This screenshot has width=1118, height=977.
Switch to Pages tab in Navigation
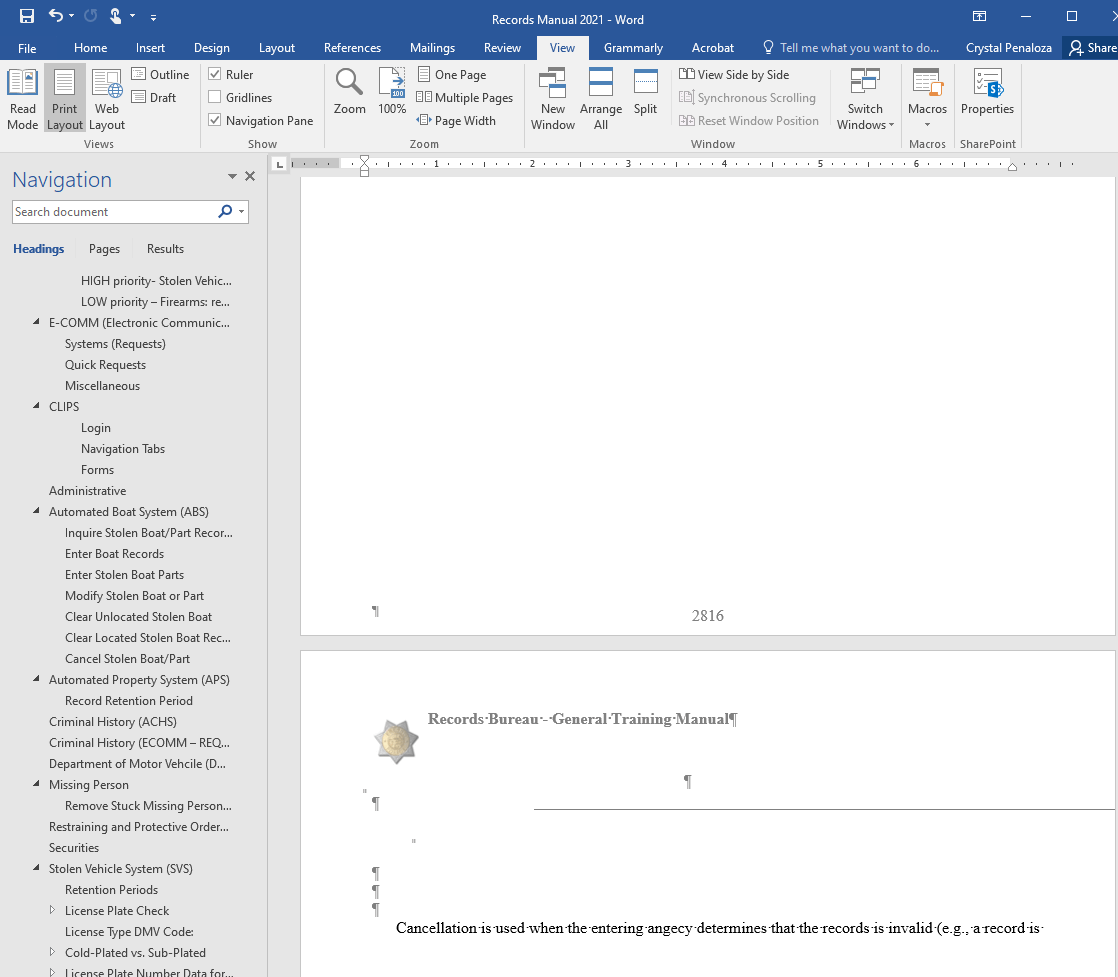(104, 249)
